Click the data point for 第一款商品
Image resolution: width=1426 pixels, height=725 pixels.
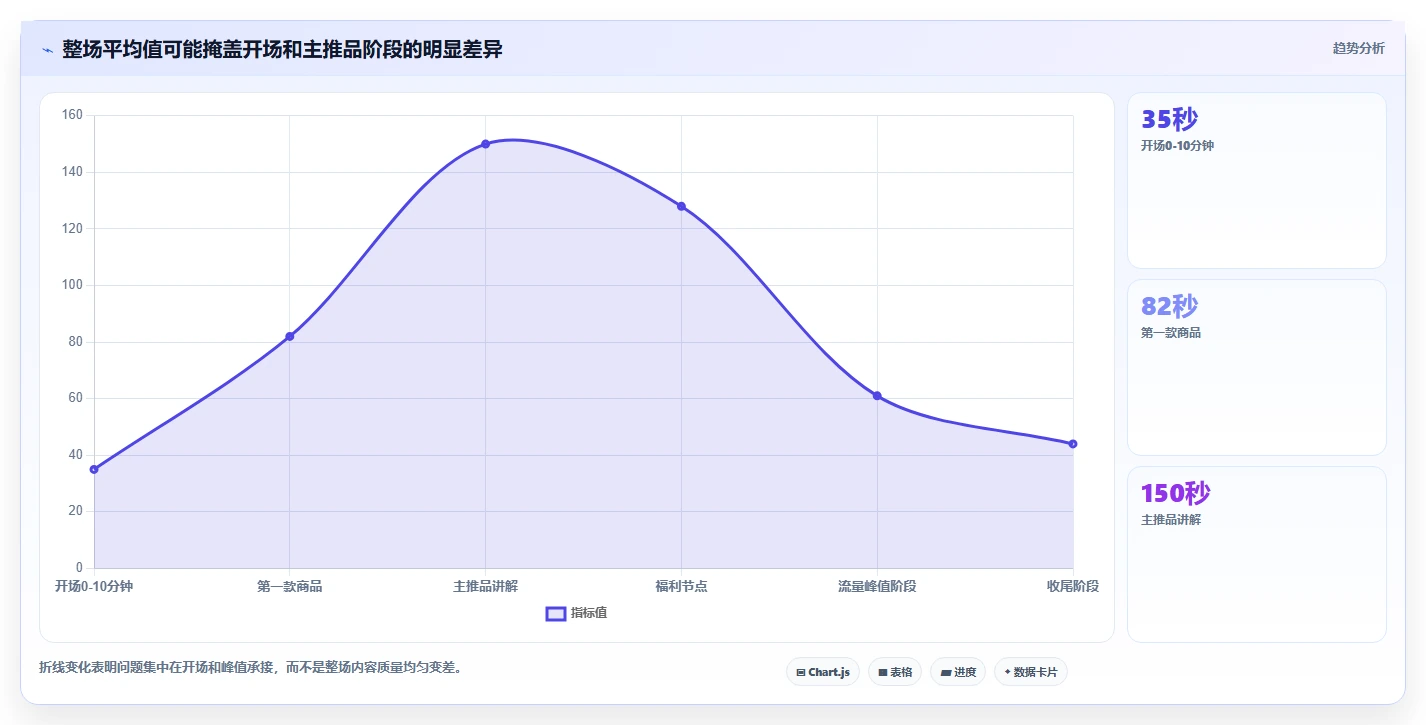[x=290, y=336]
